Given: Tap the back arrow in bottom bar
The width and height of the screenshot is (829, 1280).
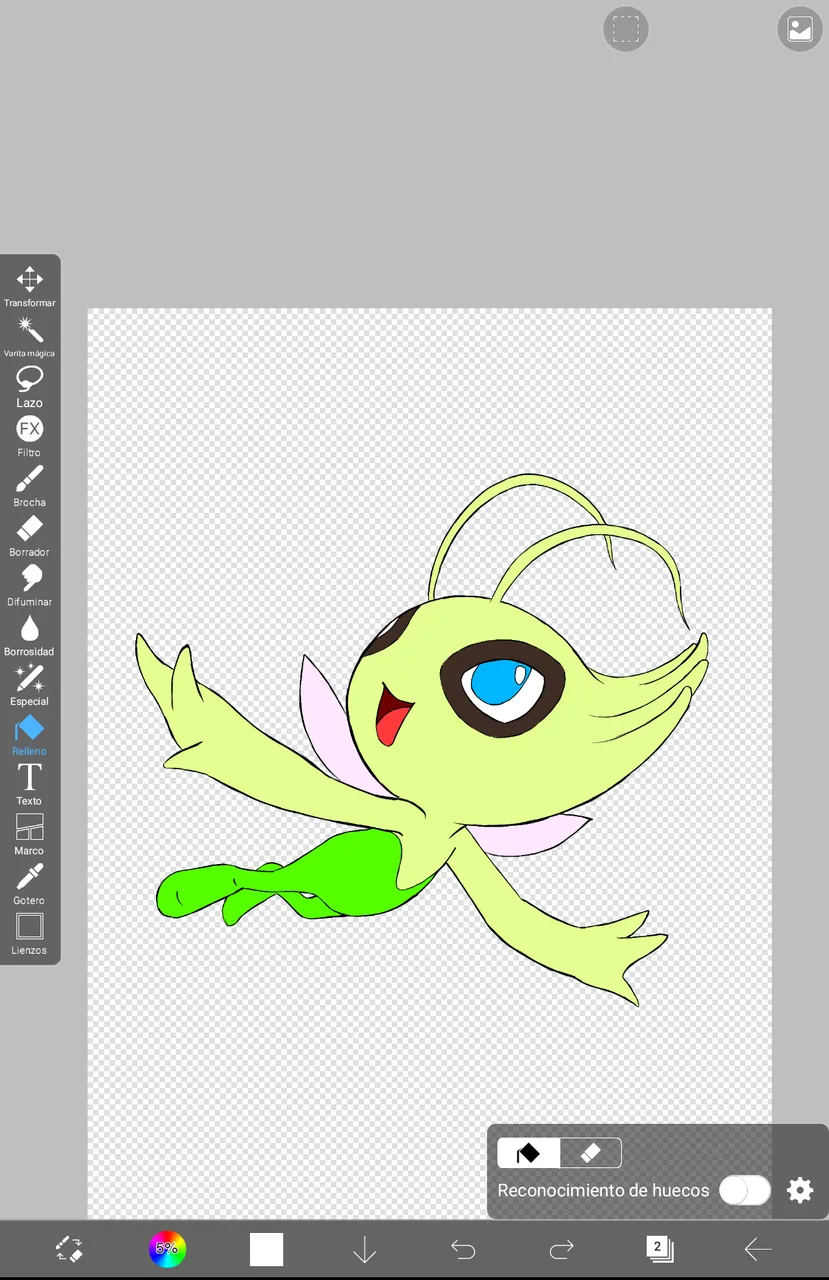Looking at the screenshot, I should coord(758,1249).
